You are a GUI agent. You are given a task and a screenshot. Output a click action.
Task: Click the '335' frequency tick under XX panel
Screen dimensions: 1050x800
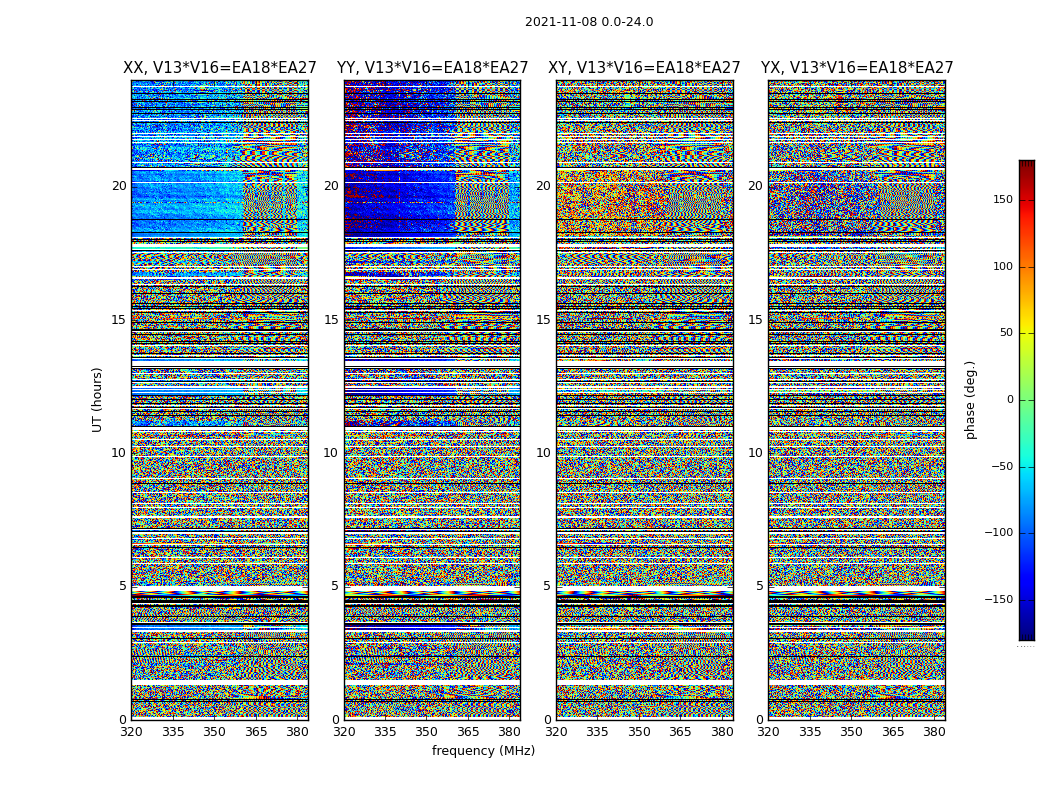tap(173, 732)
